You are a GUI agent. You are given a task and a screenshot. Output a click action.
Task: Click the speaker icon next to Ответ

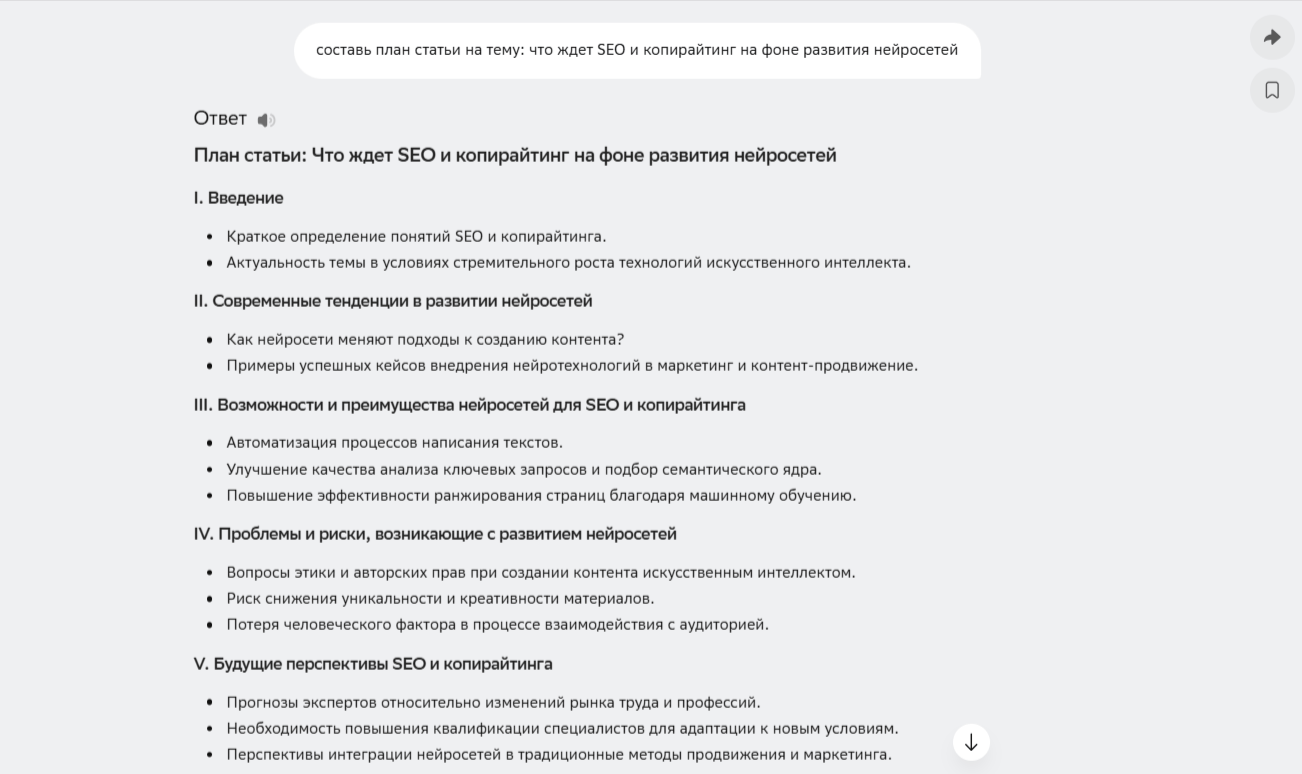pyautogui.click(x=265, y=120)
